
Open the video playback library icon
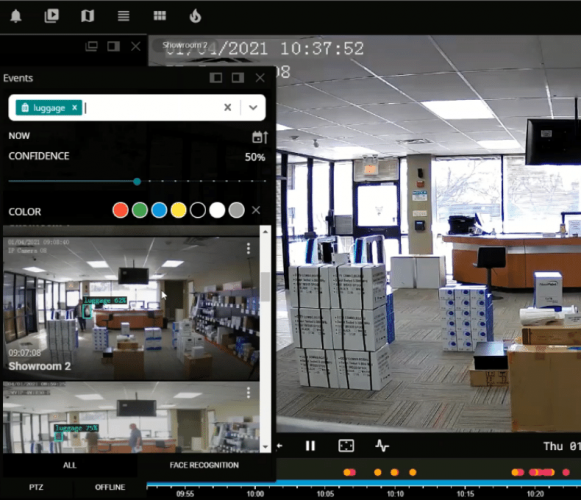point(52,16)
